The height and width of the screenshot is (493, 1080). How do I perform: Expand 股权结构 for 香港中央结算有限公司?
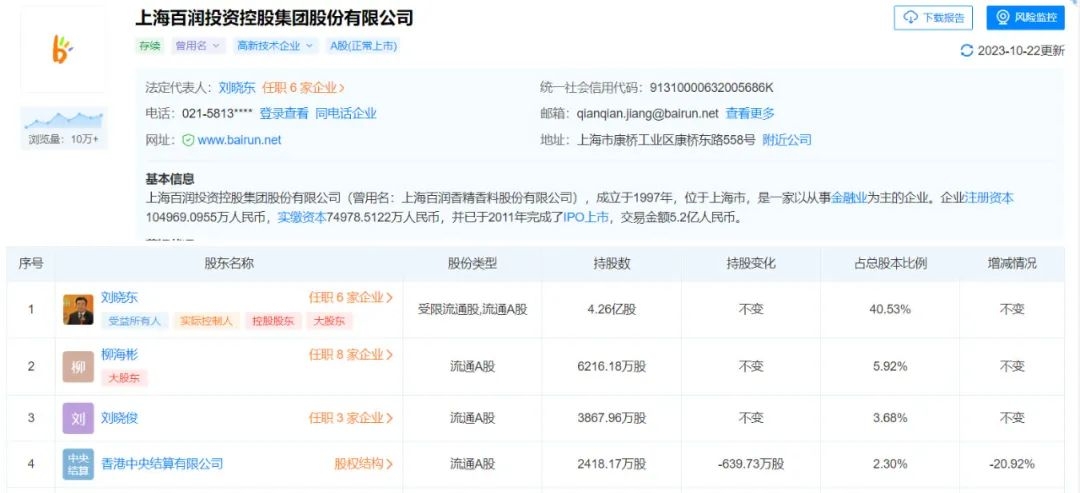[364, 464]
